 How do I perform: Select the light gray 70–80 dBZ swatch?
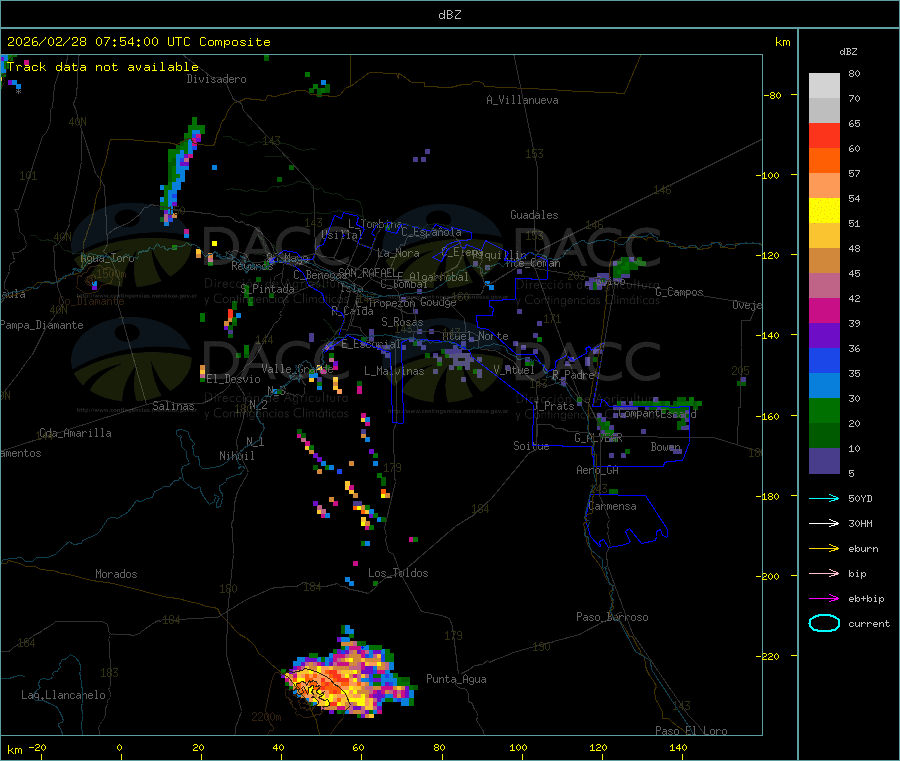pos(824,86)
